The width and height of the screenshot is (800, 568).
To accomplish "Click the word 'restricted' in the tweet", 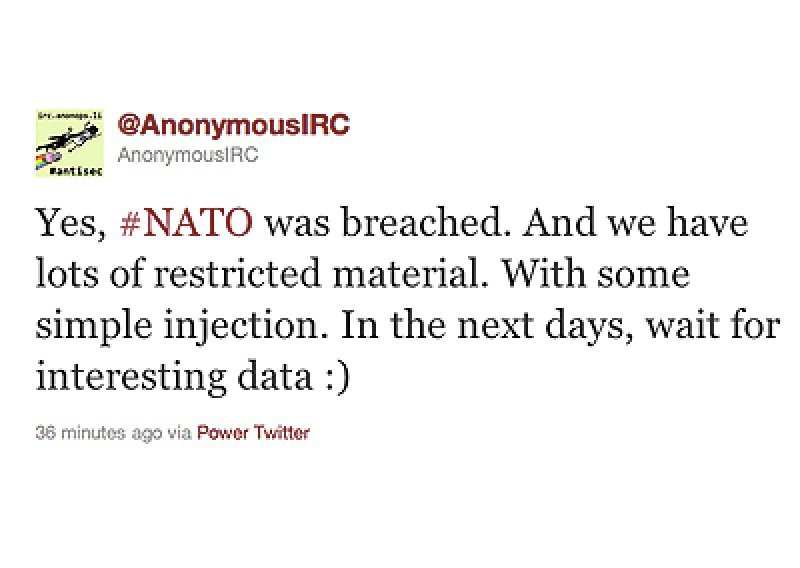I will tap(237, 273).
